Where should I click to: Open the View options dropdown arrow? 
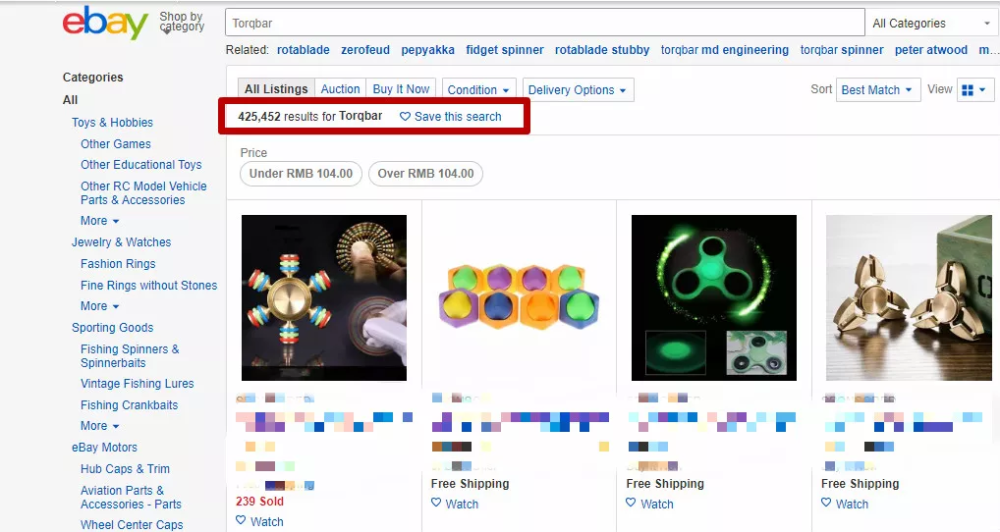pos(982,90)
